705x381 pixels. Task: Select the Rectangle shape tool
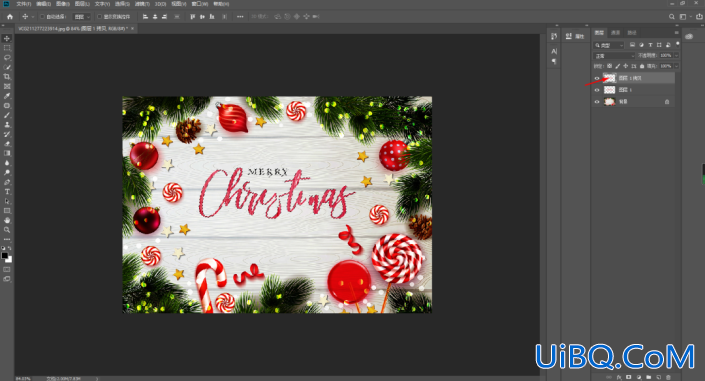[7, 211]
